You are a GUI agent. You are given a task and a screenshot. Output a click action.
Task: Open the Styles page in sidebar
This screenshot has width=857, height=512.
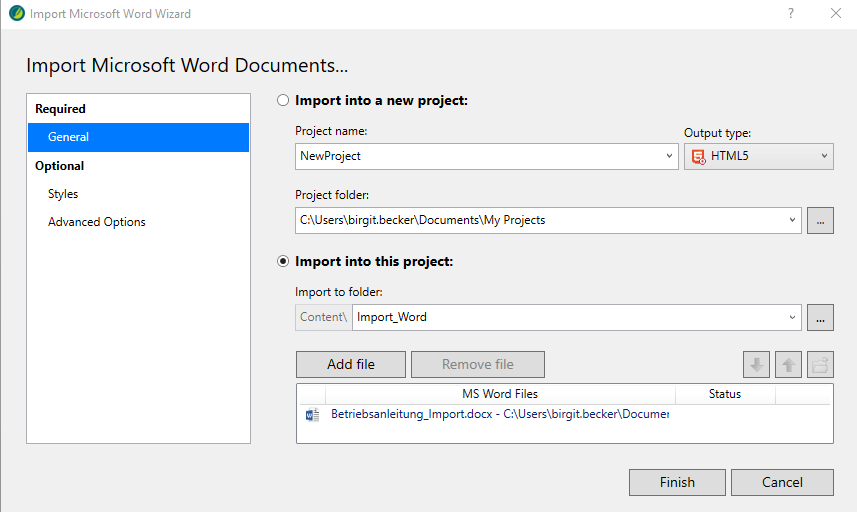pyautogui.click(x=63, y=194)
